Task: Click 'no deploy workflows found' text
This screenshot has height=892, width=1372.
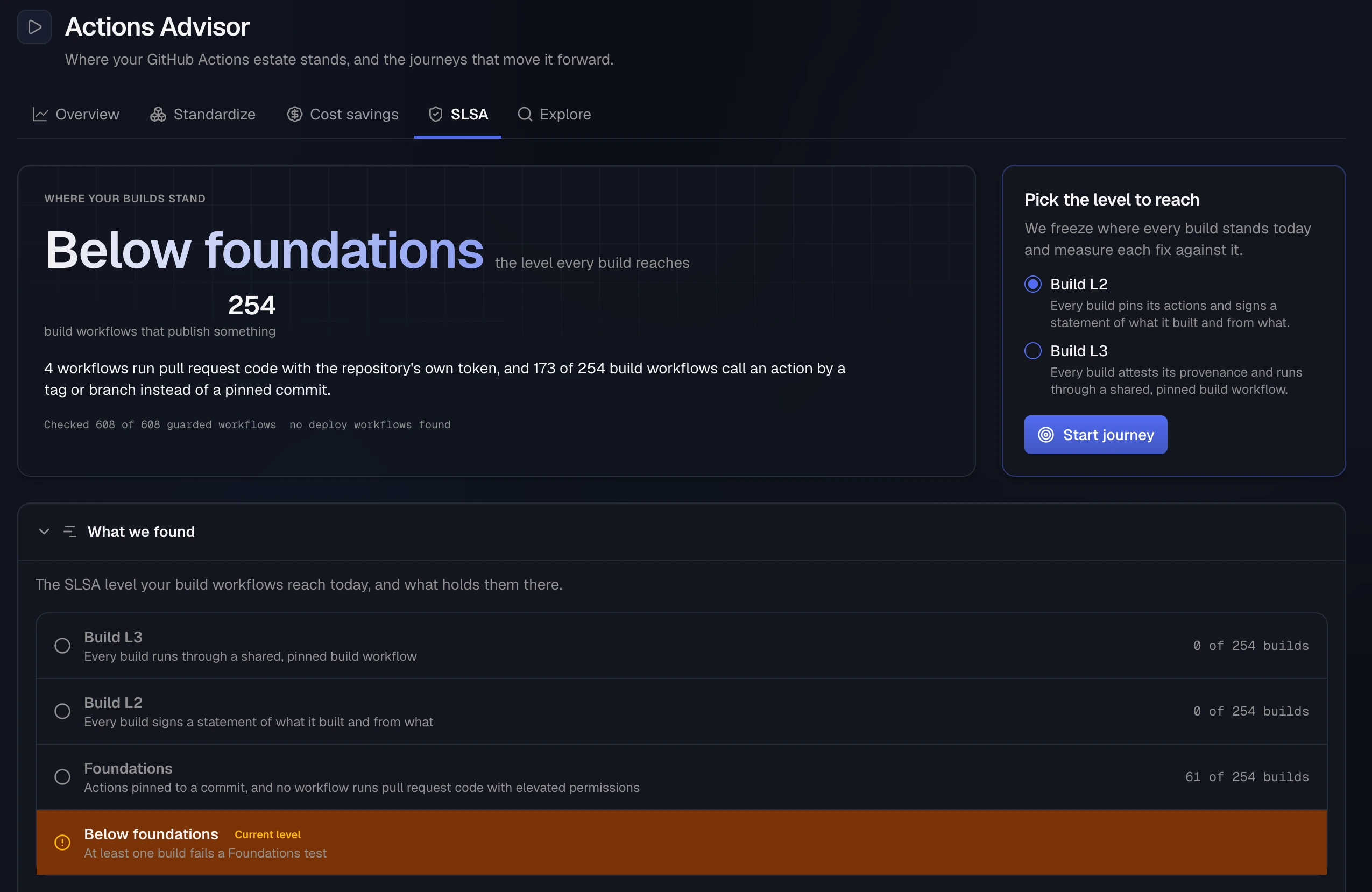Action: point(370,424)
